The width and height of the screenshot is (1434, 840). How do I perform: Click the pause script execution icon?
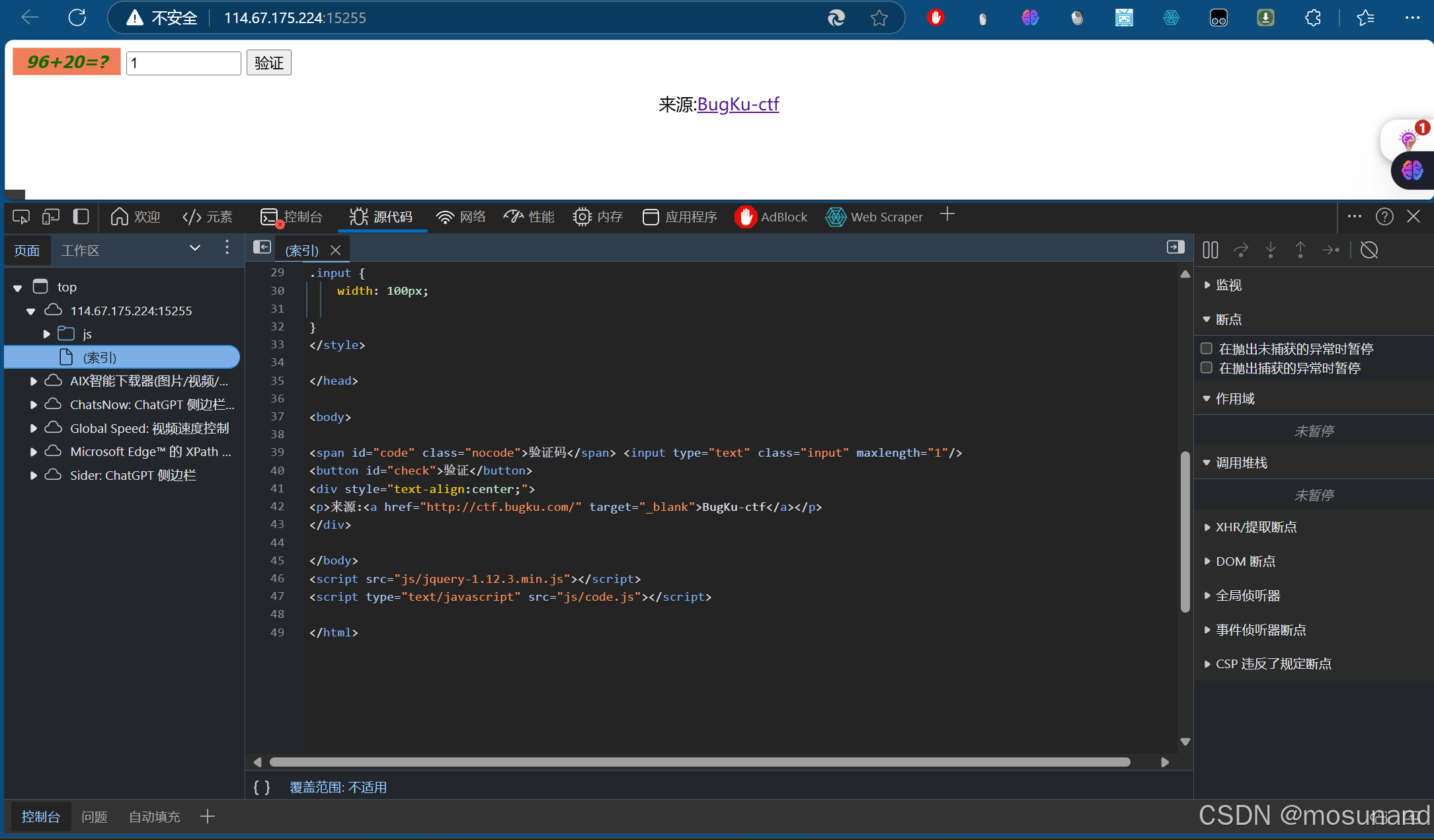[x=1210, y=250]
